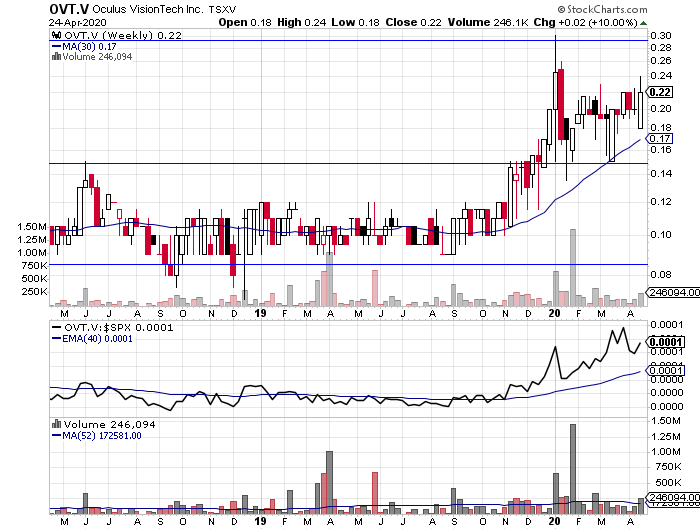The height and width of the screenshot is (530, 700).
Task: Click the 246094.00 volume tag in price panel
Action: pos(673,292)
